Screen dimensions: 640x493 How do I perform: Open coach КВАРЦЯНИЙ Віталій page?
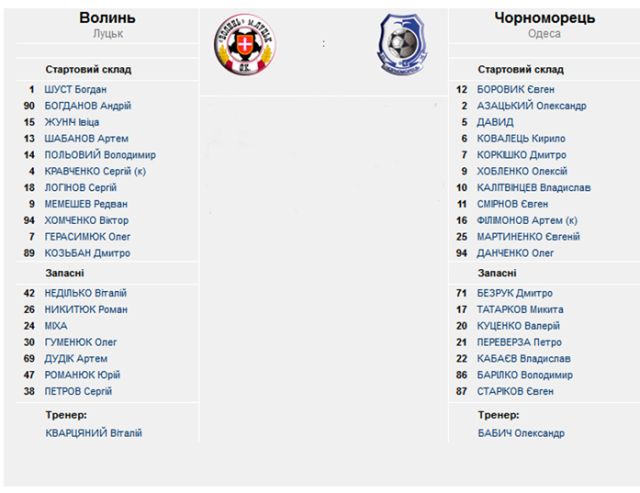[94, 433]
